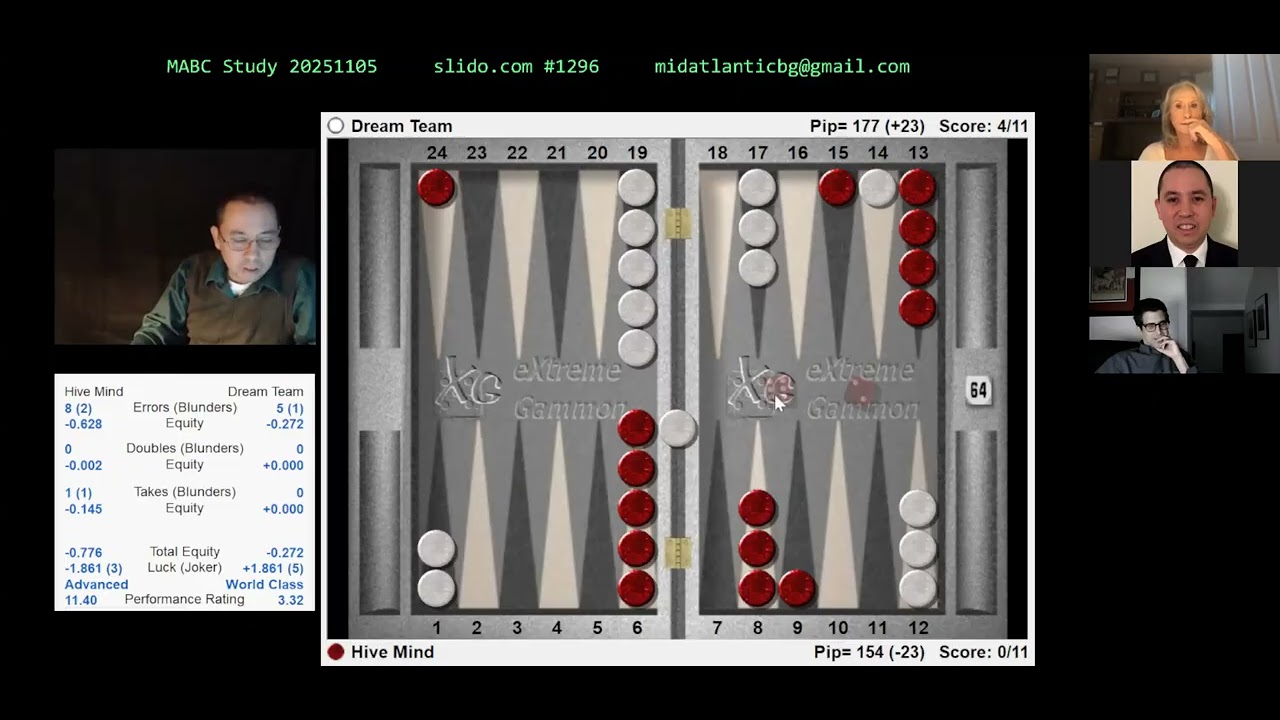Open the presenter webcam beside the stats panel
Screen dimensions: 1280x720
pos(185,247)
